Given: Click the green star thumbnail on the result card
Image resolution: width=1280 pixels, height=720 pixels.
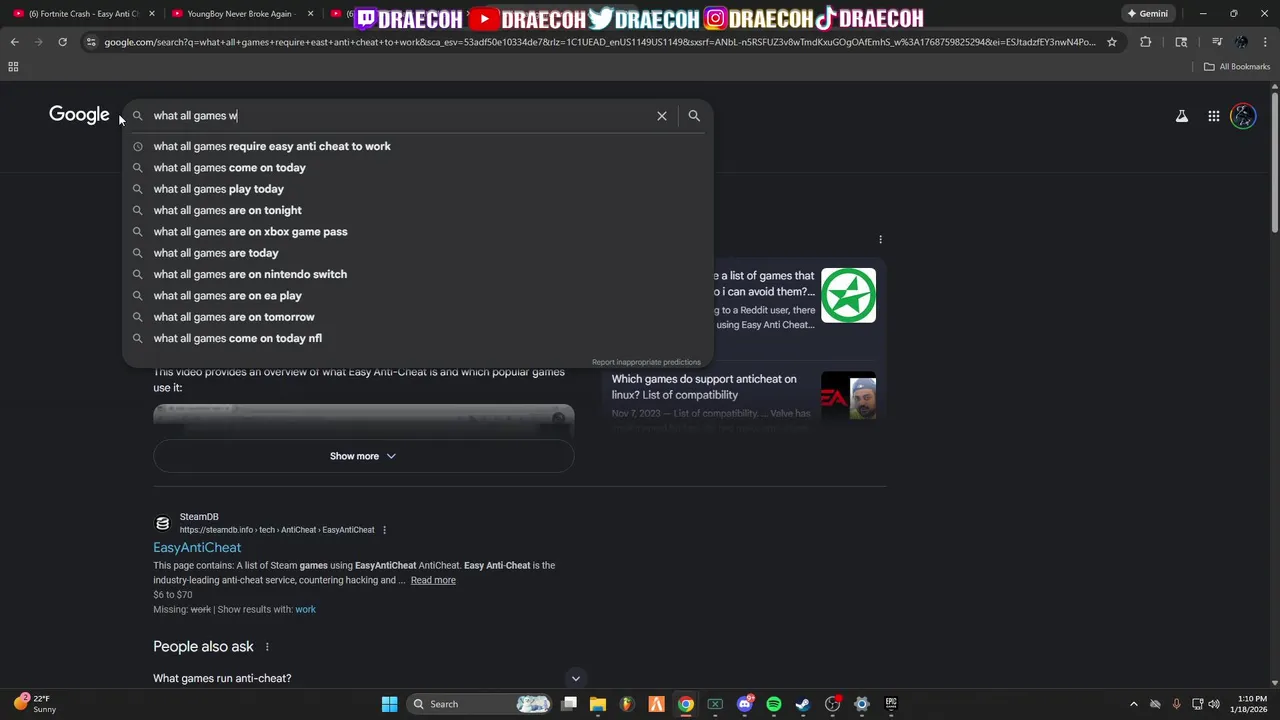Looking at the screenshot, I should click(848, 295).
